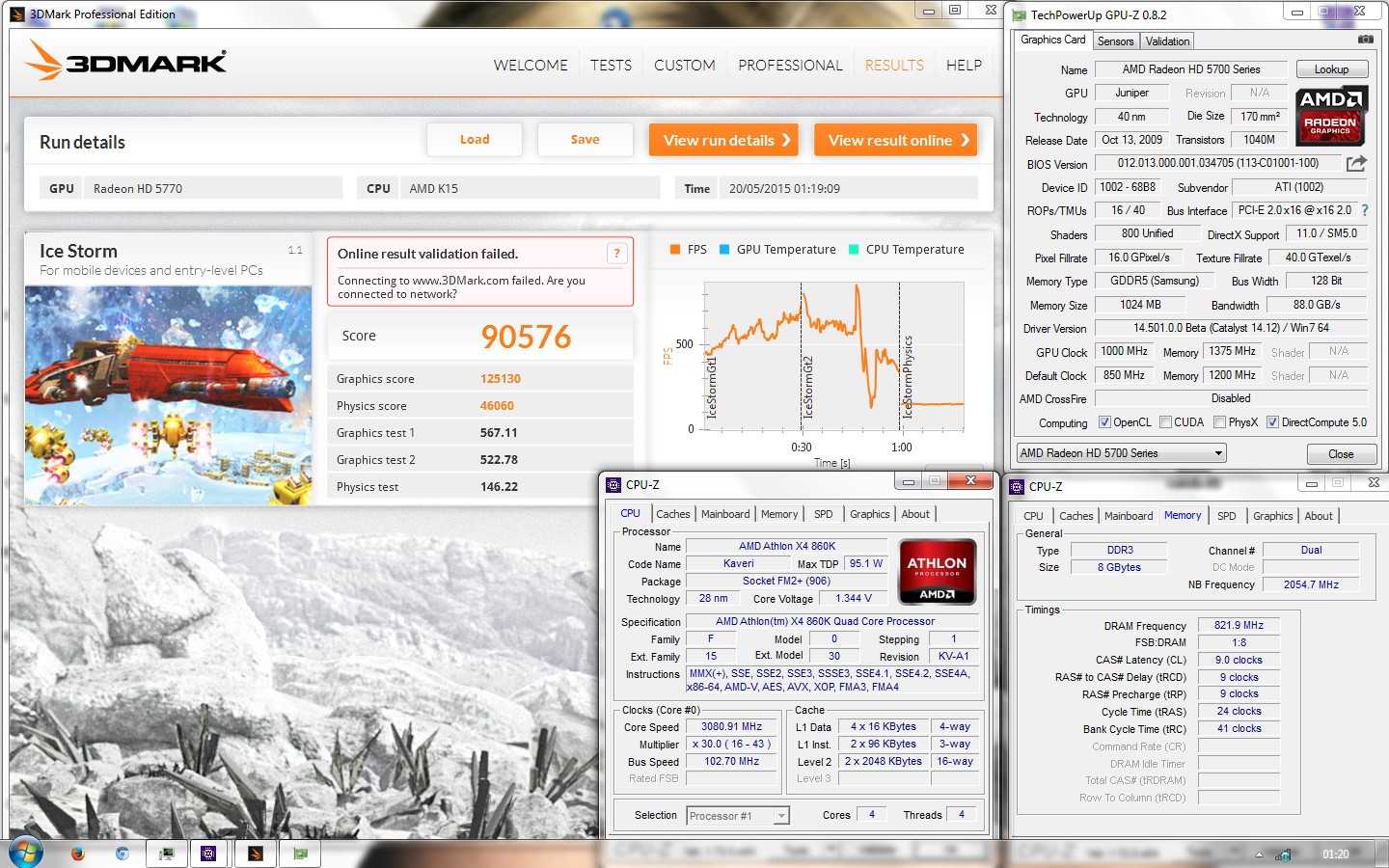
Task: Open the AMD Radeon HD 5700 Series dropdown
Action: point(1121,453)
